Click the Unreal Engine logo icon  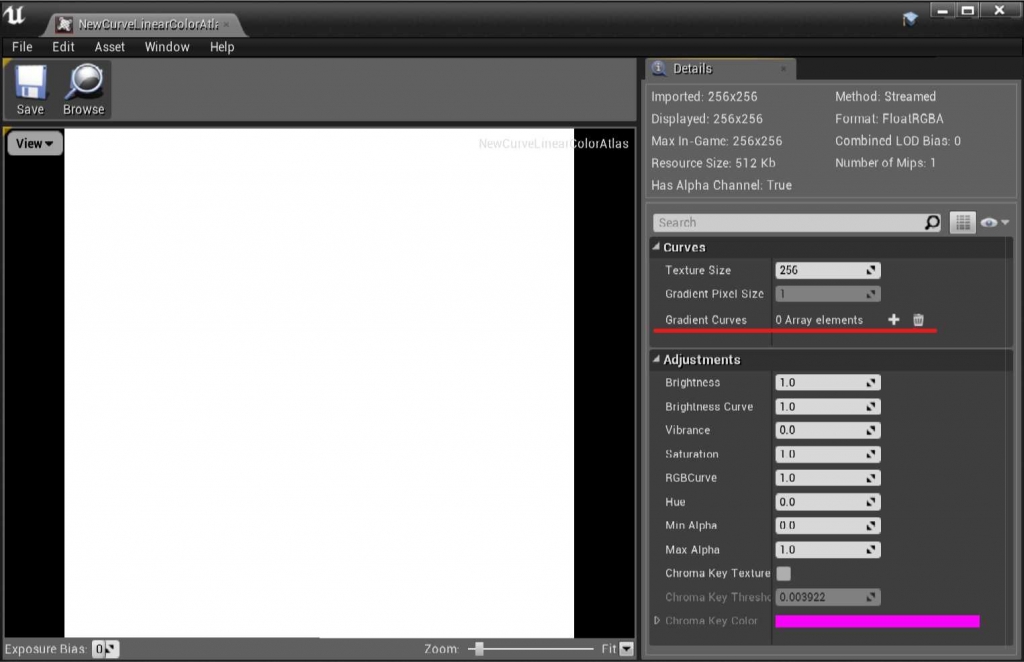tap(14, 16)
